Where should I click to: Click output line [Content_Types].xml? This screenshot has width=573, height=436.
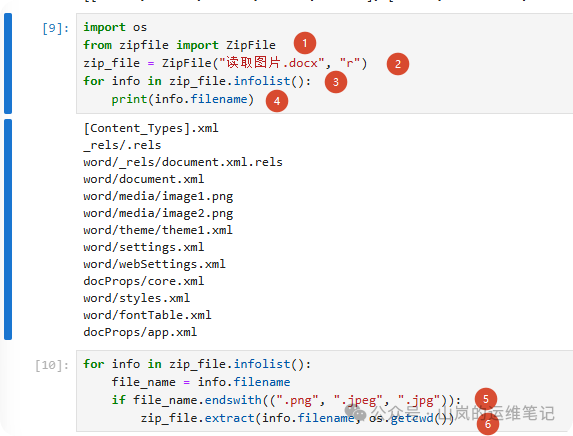click(151, 128)
